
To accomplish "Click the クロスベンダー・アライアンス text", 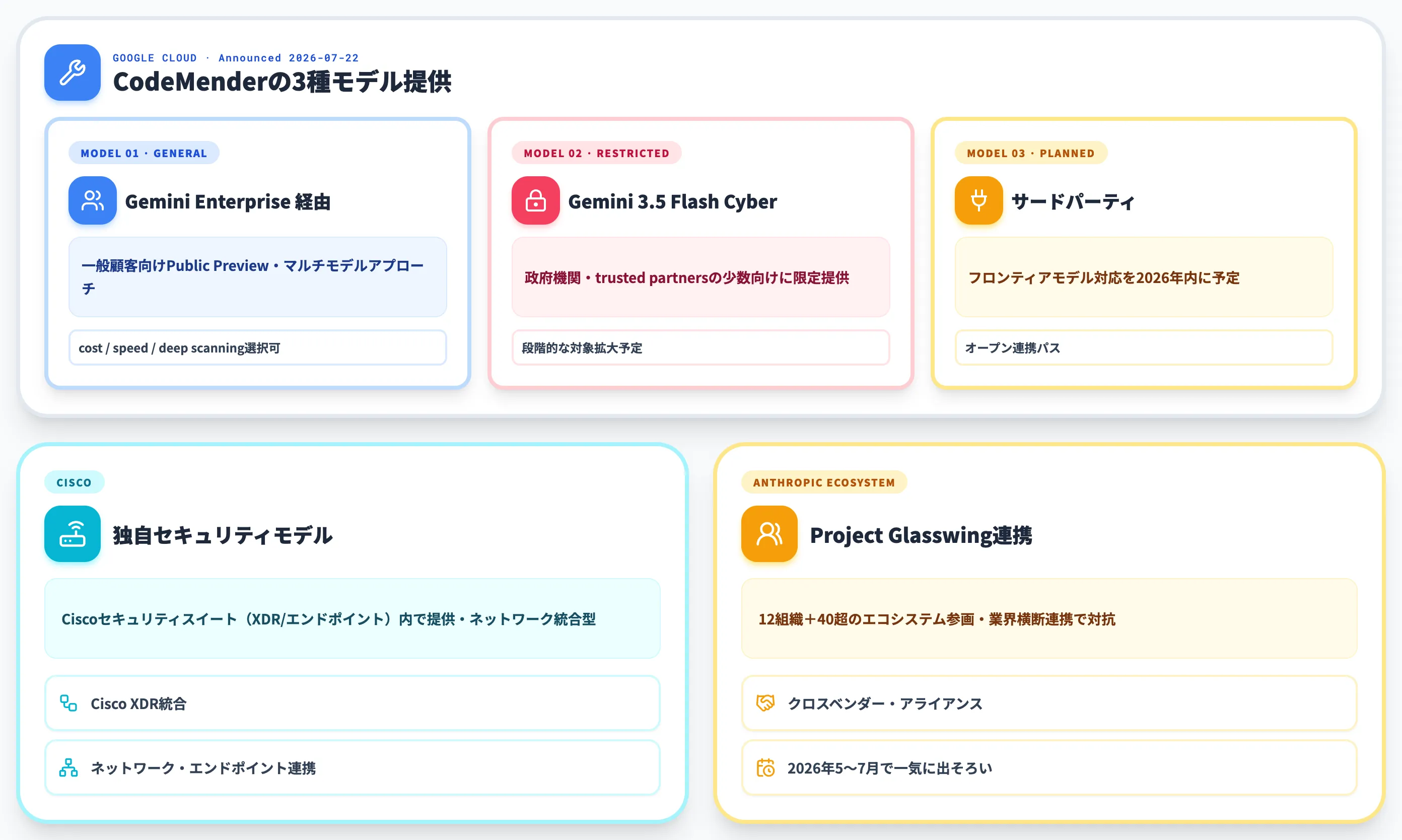I will 885,704.
